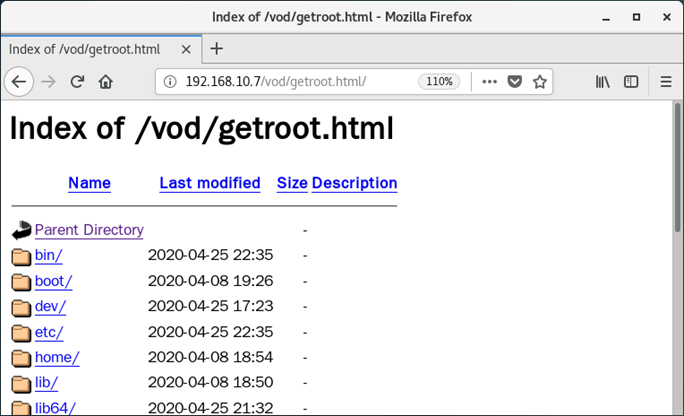Reload the current page
The image size is (684, 416).
pos(77,82)
